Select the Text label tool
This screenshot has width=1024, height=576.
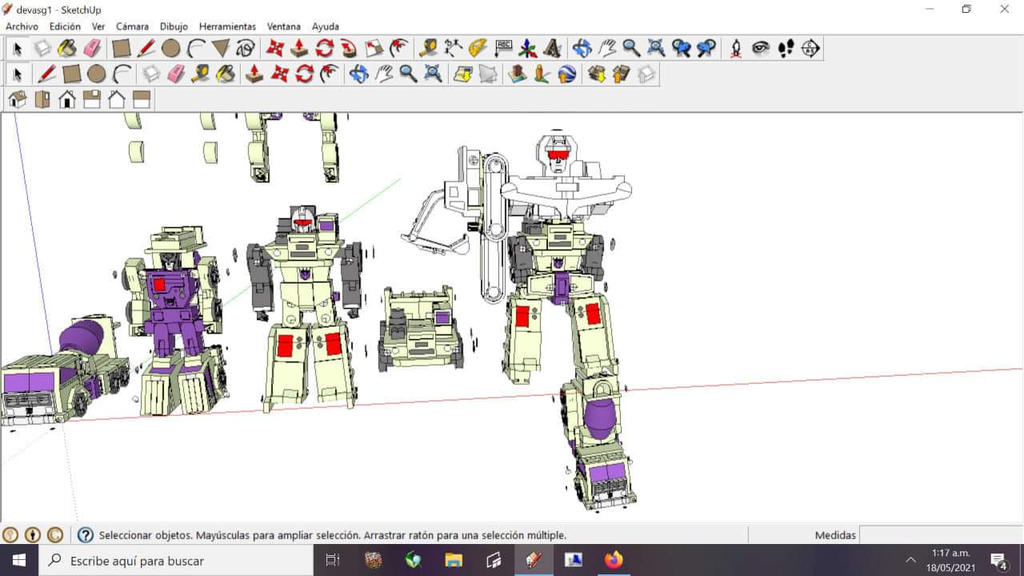(503, 48)
